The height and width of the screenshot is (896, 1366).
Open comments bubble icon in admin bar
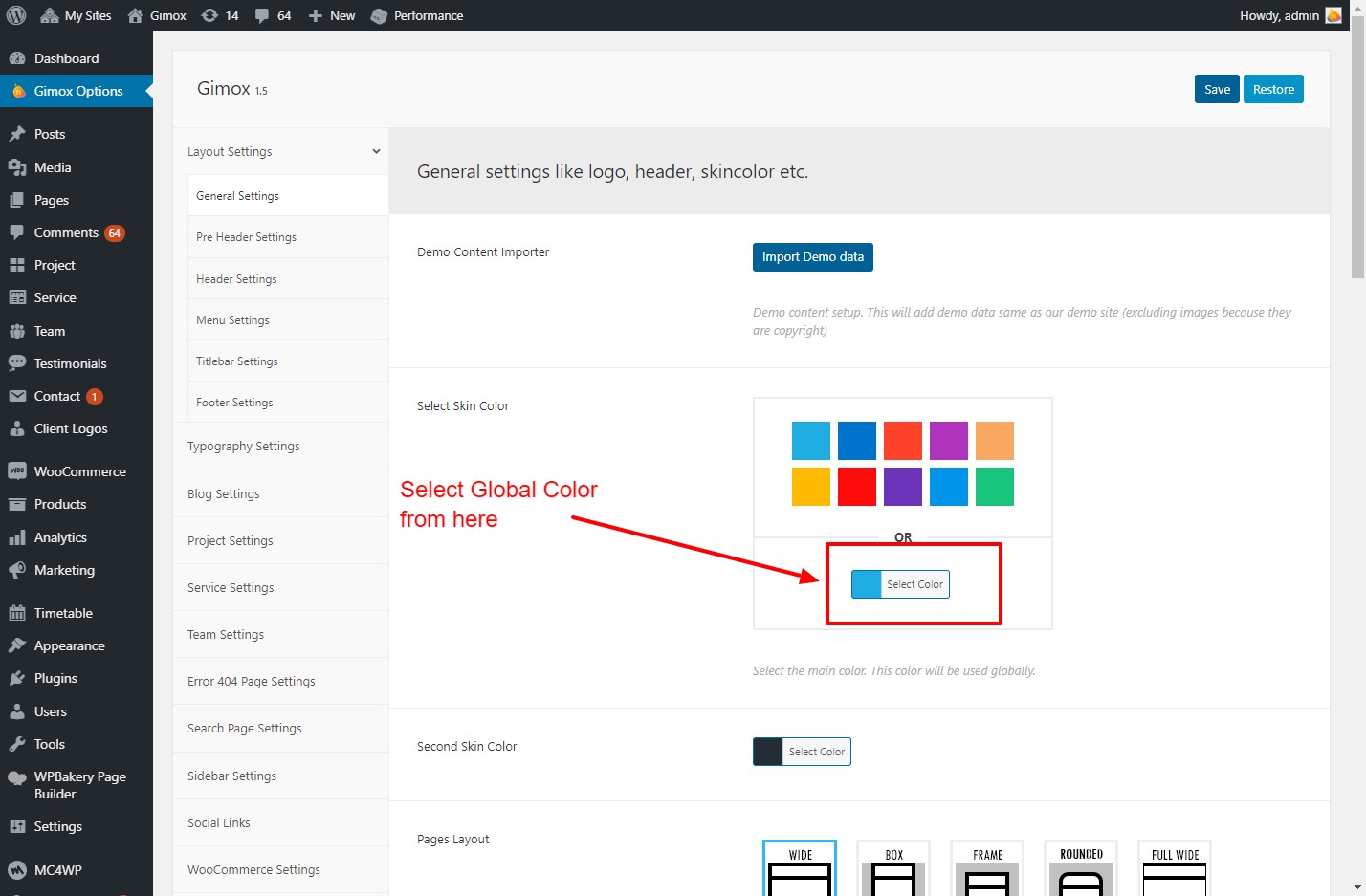point(262,15)
